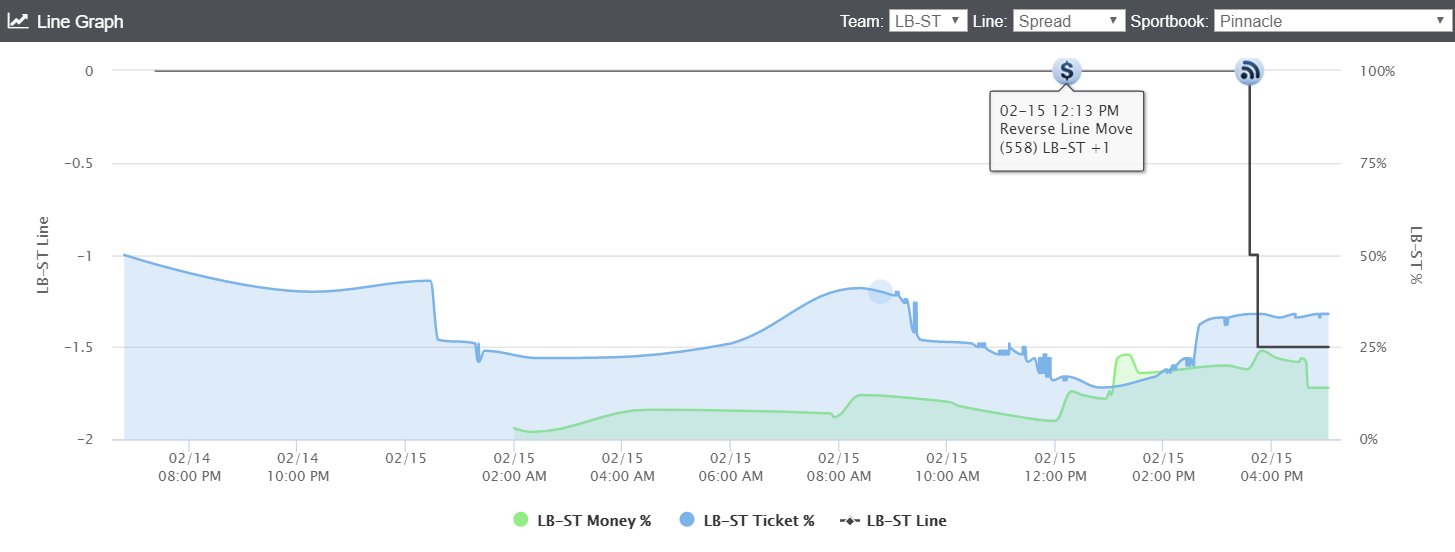The image size is (1455, 552).
Task: Click the 02/14 08:00 PM axis label
Action: [x=189, y=467]
